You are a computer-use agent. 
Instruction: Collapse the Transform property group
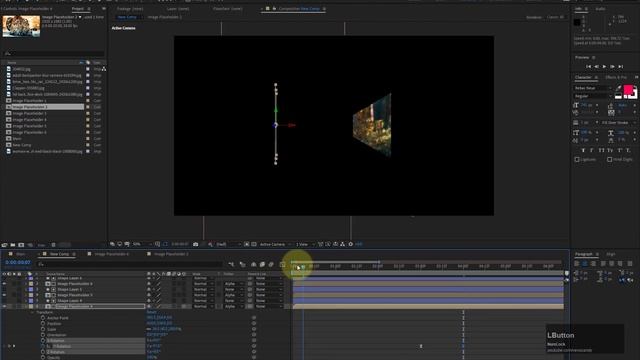(33, 312)
